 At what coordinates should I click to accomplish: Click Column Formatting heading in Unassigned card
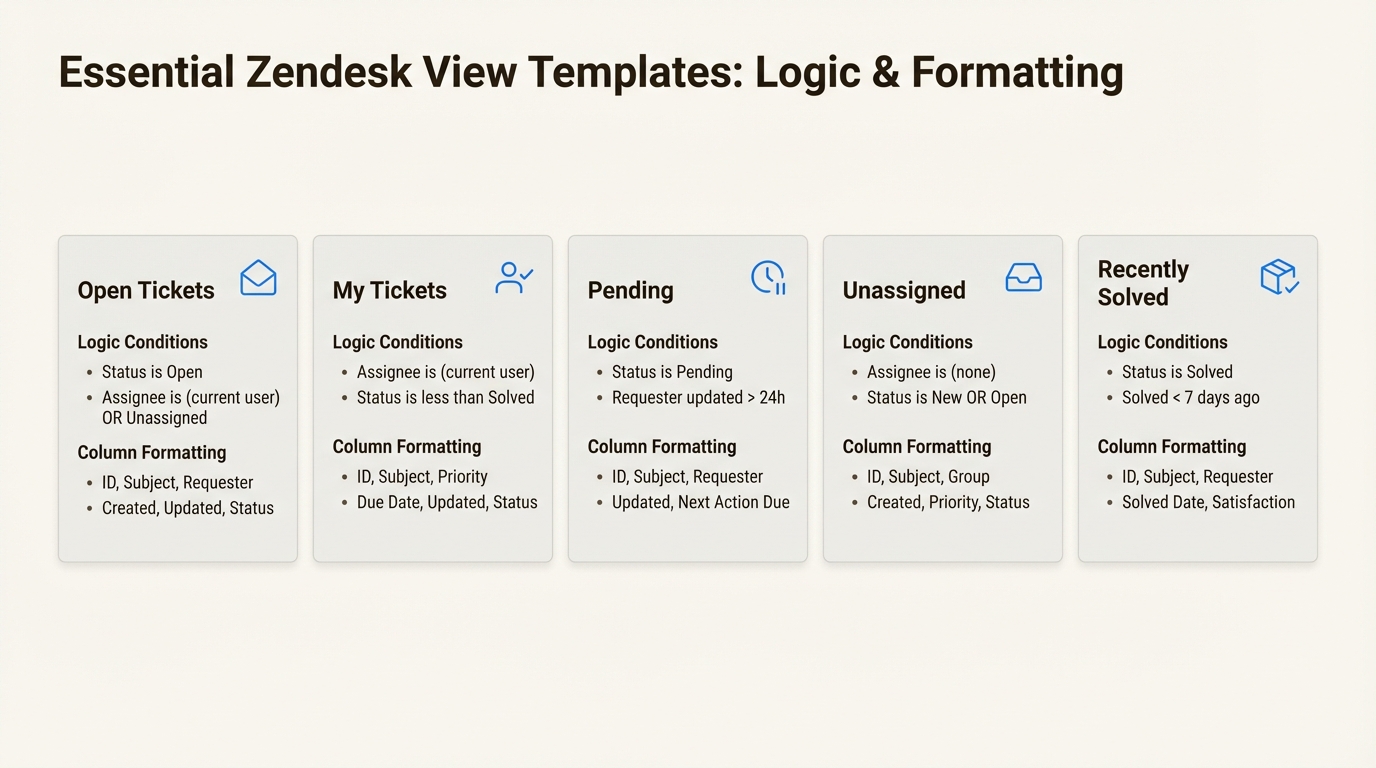(916, 447)
